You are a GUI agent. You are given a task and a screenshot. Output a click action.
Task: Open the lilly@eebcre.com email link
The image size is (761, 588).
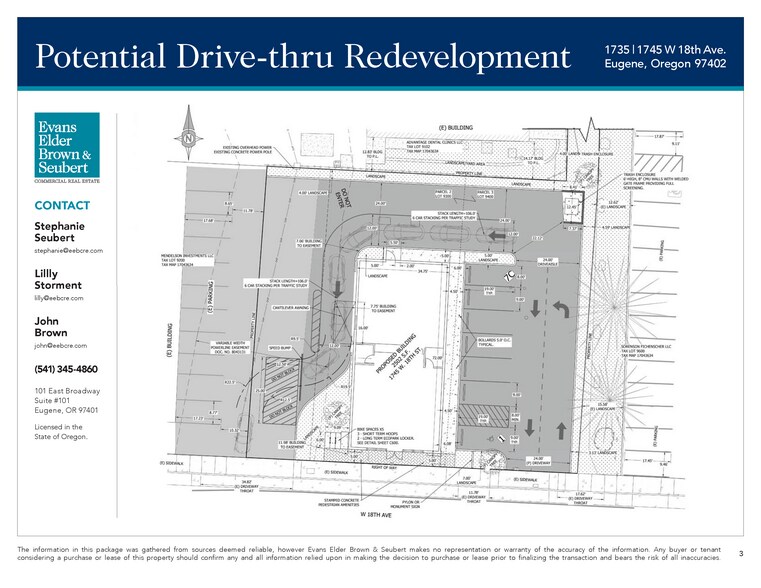pos(59,298)
